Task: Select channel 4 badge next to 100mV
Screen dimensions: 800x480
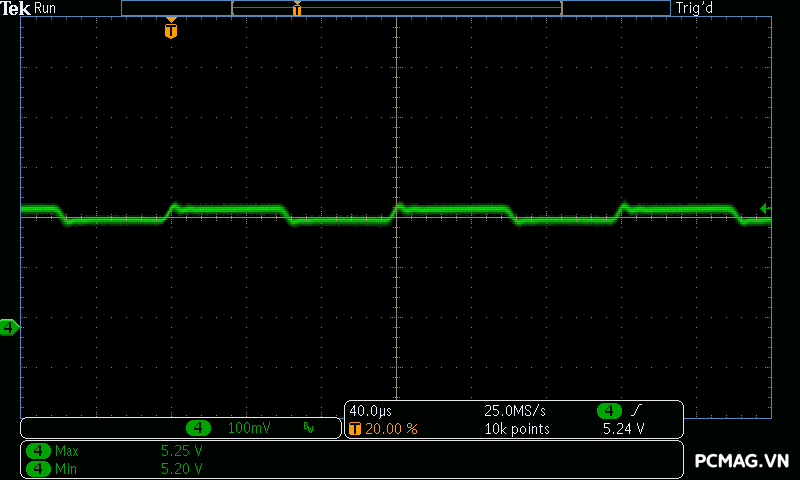Action: click(199, 428)
